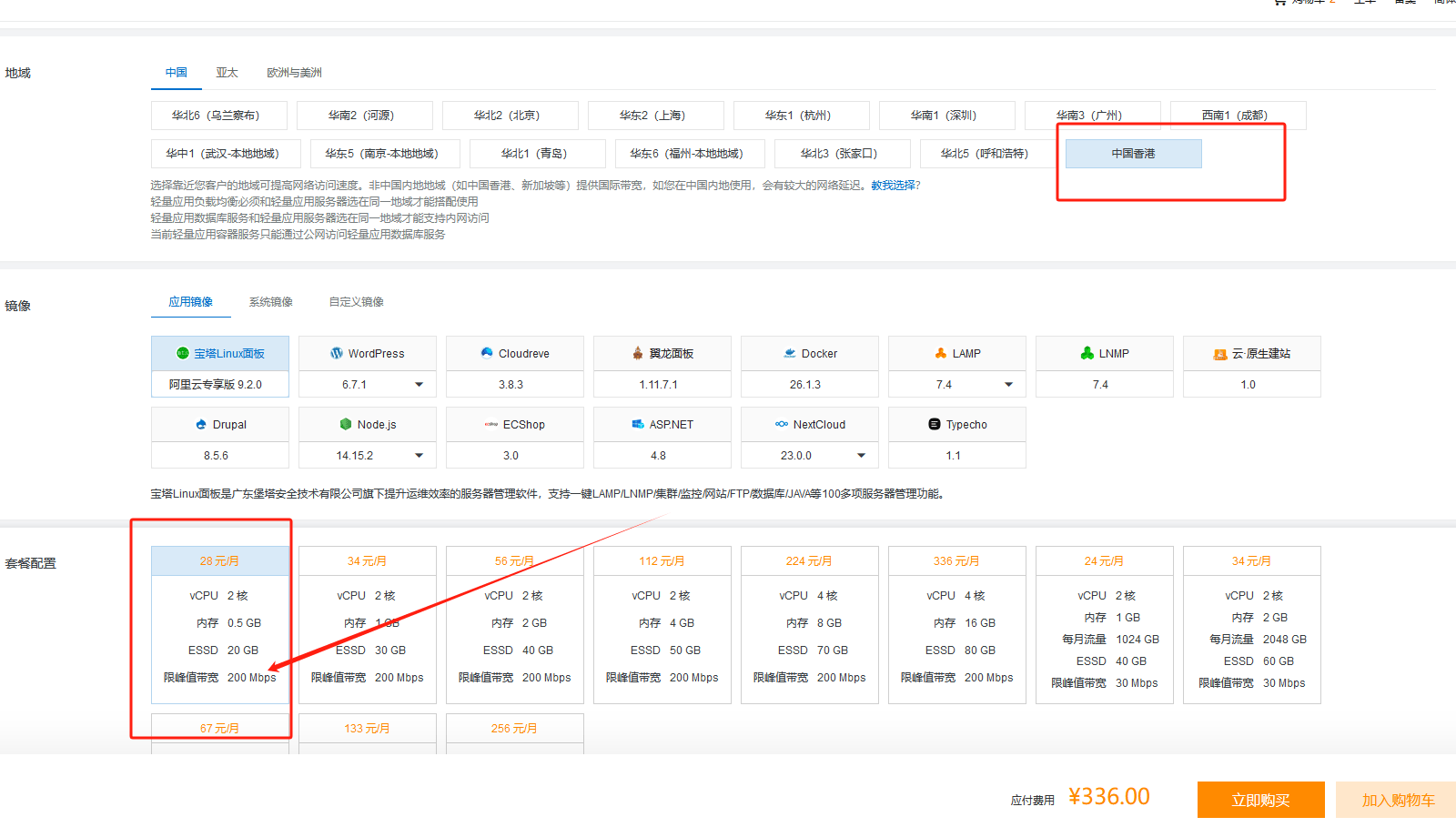Switch to the 亚太 region tab

227,73
